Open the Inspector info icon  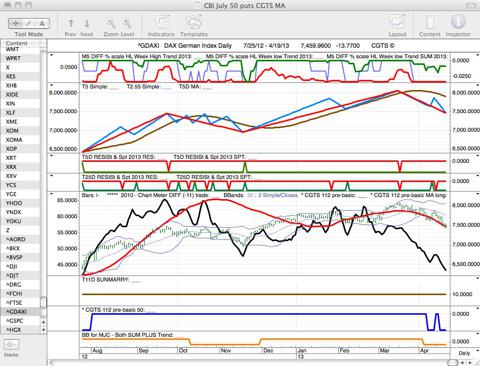point(458,22)
